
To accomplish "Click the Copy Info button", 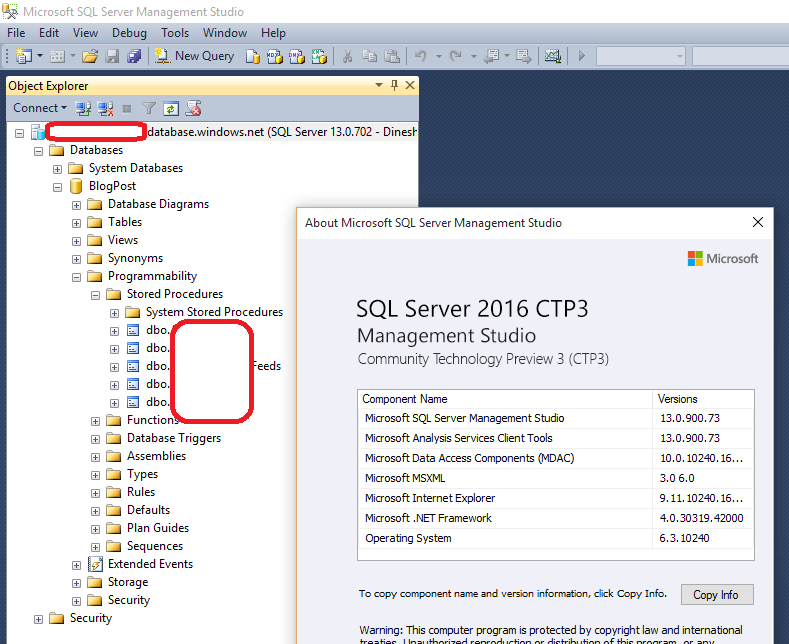I will point(717,595).
